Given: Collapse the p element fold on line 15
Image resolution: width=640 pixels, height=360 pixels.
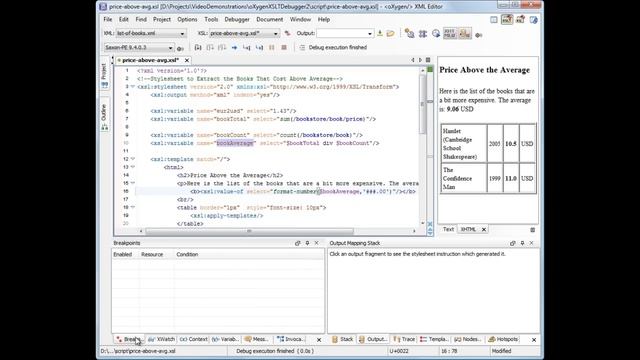Looking at the screenshot, I should tap(133, 183).
